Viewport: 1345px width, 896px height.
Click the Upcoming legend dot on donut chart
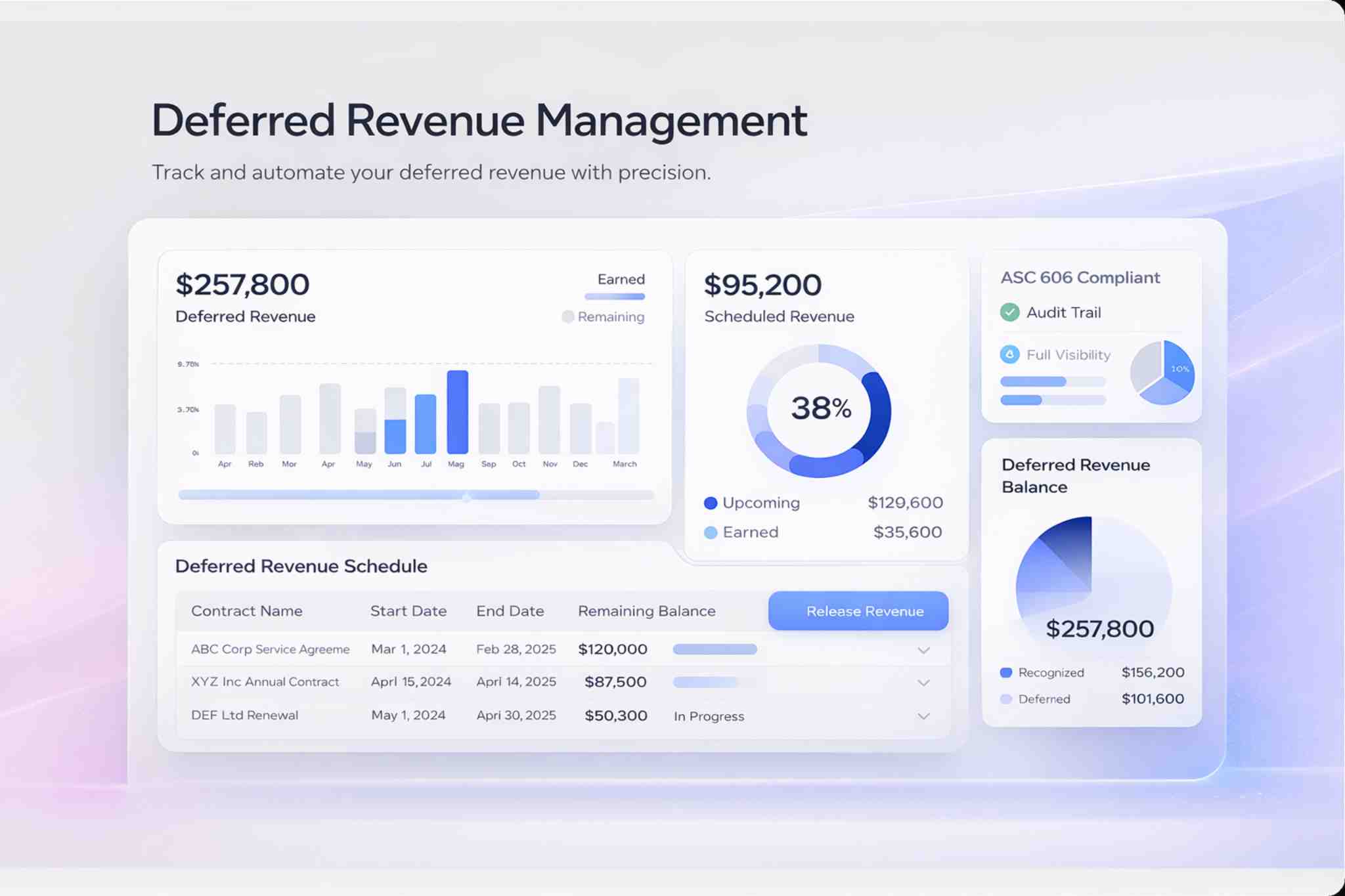[x=711, y=503]
